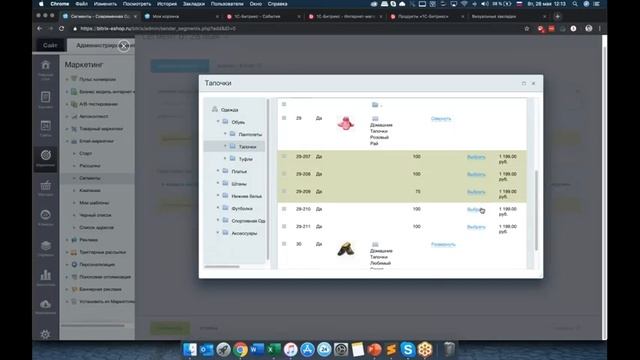Bookmark the page with the star icon
This screenshot has width=640, height=360.
point(527,29)
